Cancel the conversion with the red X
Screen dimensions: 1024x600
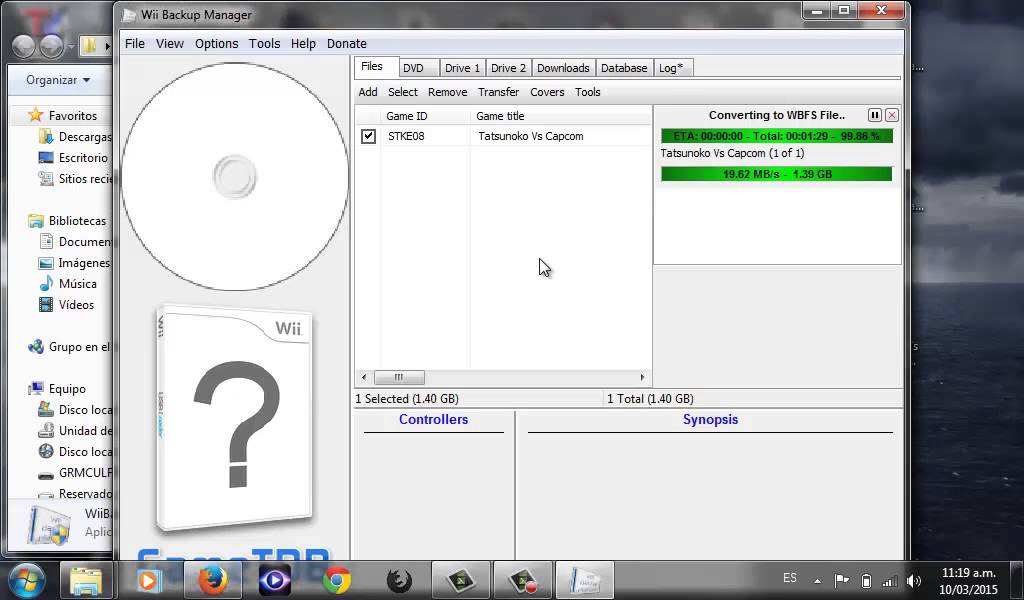891,115
